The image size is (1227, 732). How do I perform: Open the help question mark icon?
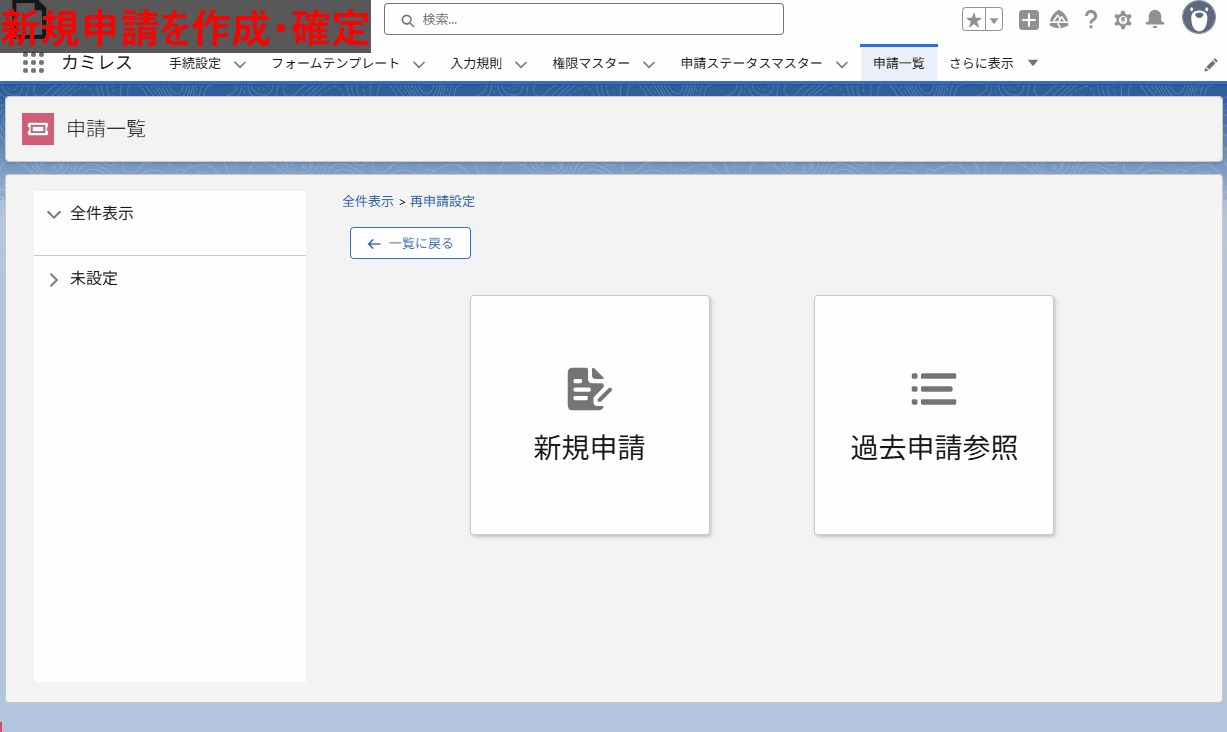(x=1091, y=20)
